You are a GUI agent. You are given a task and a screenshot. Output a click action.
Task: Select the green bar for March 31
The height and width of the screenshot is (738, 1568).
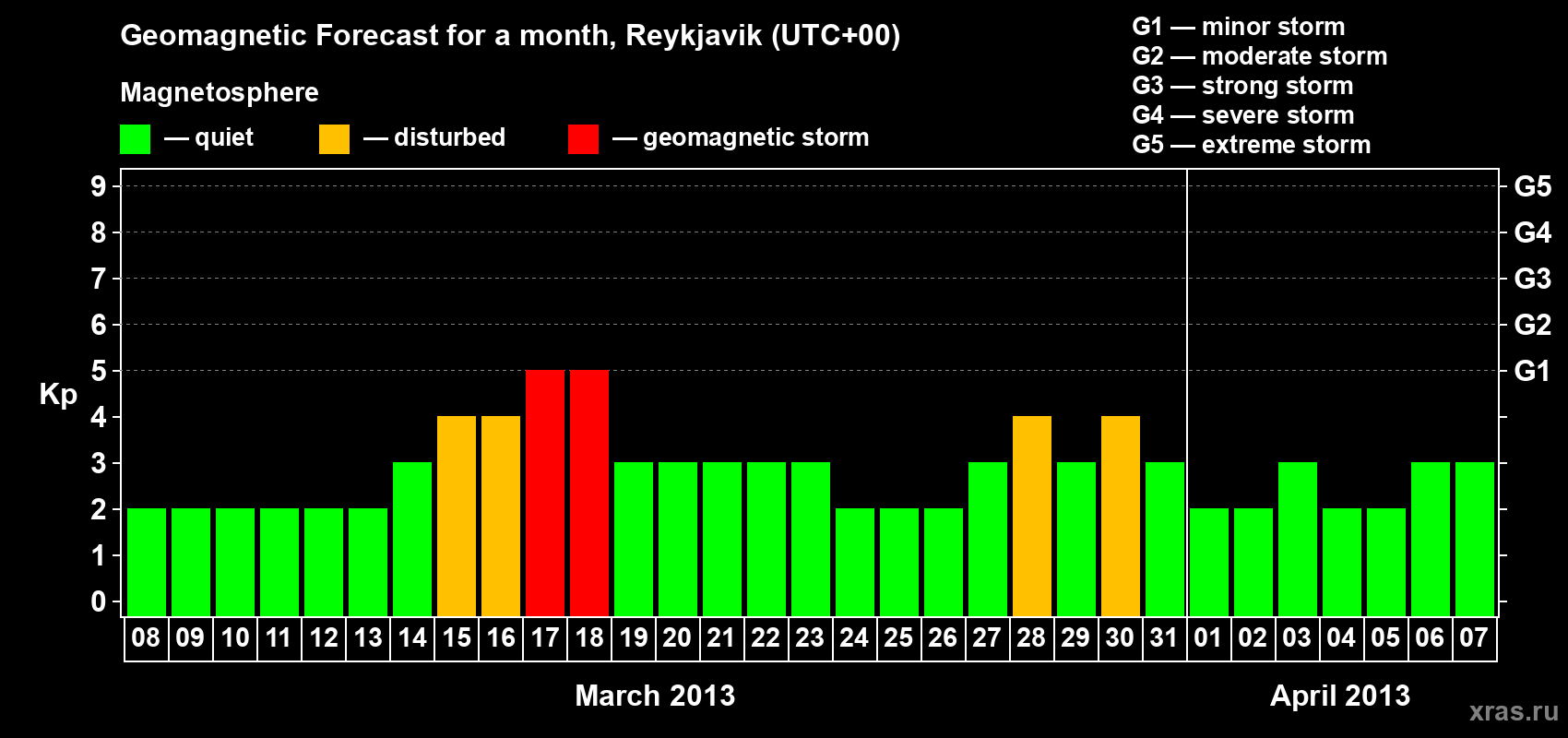tap(1165, 539)
